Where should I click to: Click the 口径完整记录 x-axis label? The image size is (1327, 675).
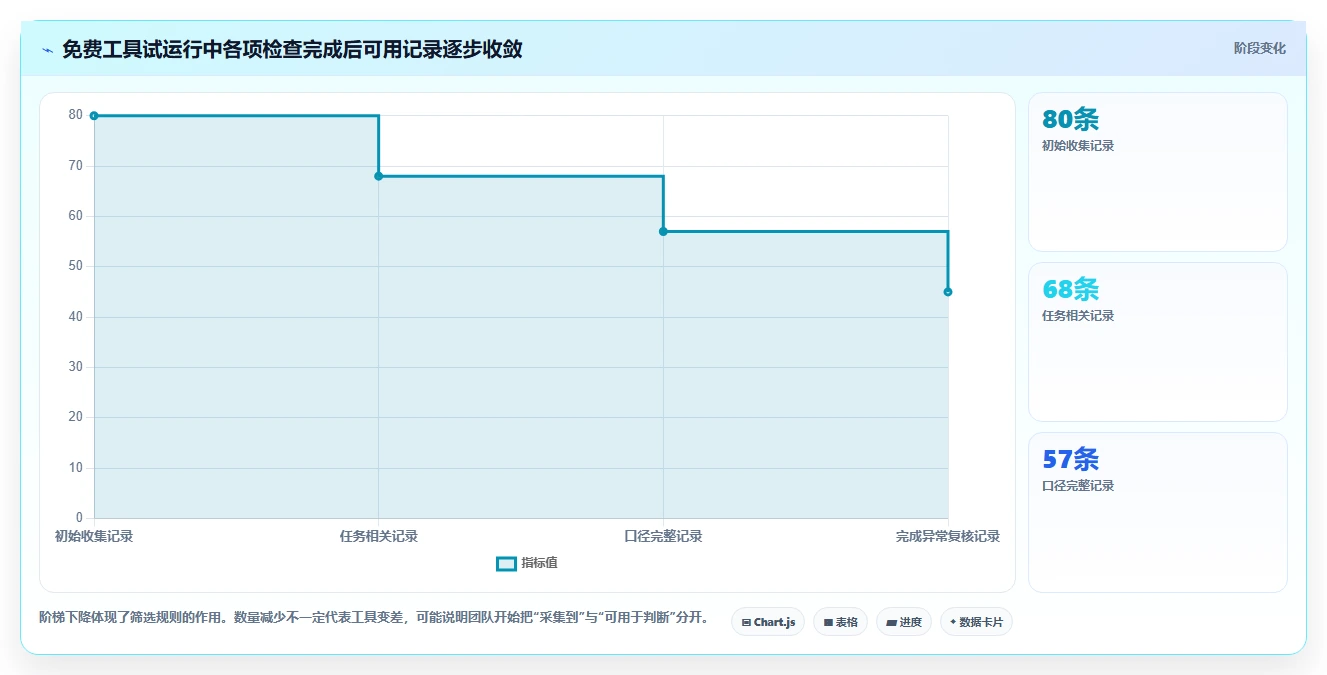(x=663, y=536)
